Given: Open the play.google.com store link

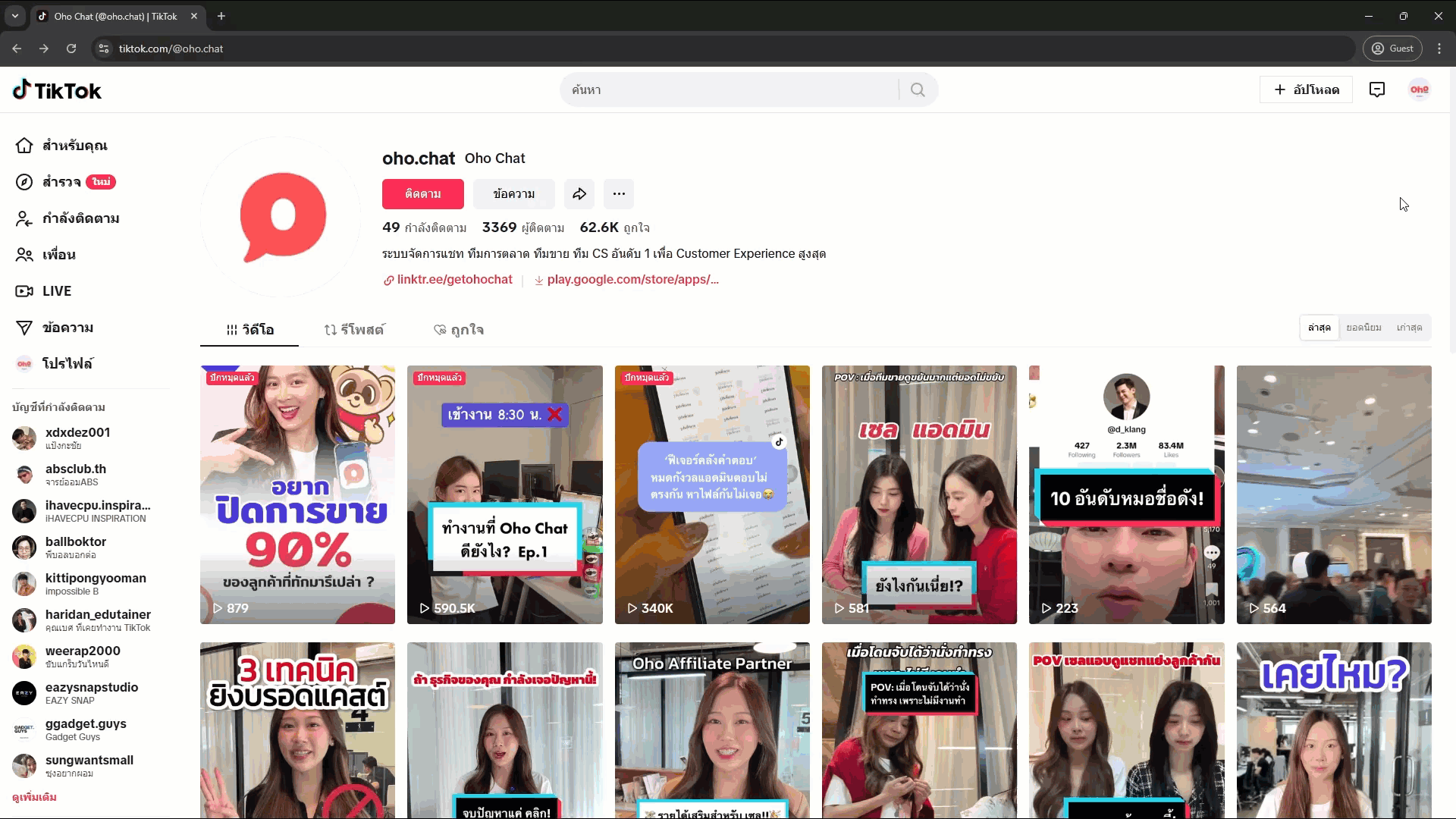Looking at the screenshot, I should [x=626, y=280].
